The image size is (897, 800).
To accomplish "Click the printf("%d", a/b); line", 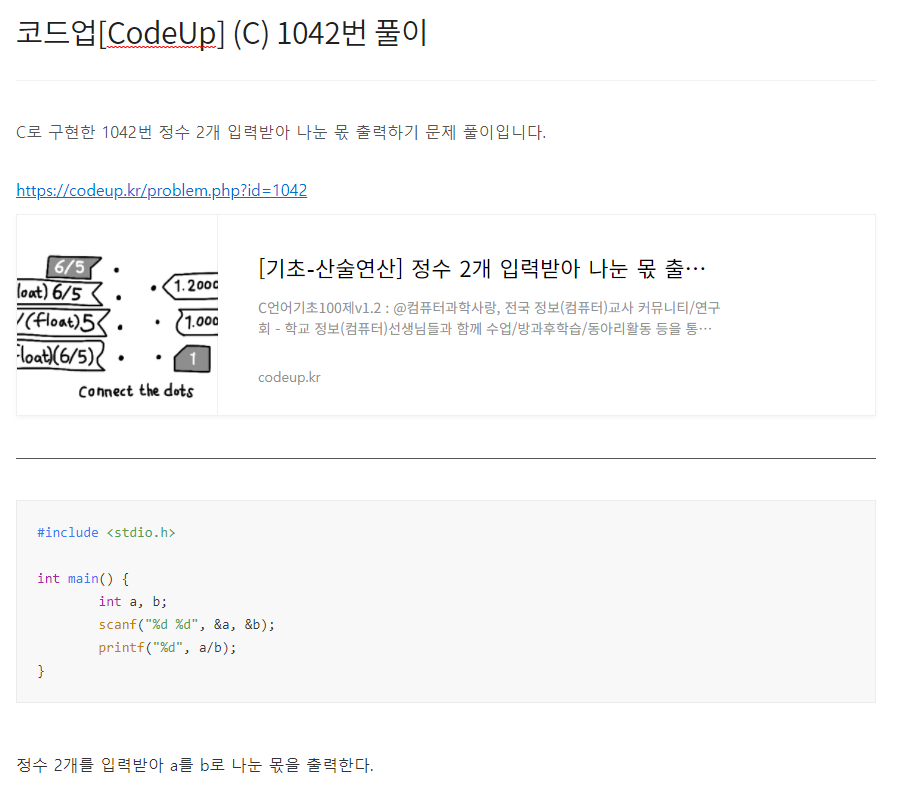I will pos(167,647).
